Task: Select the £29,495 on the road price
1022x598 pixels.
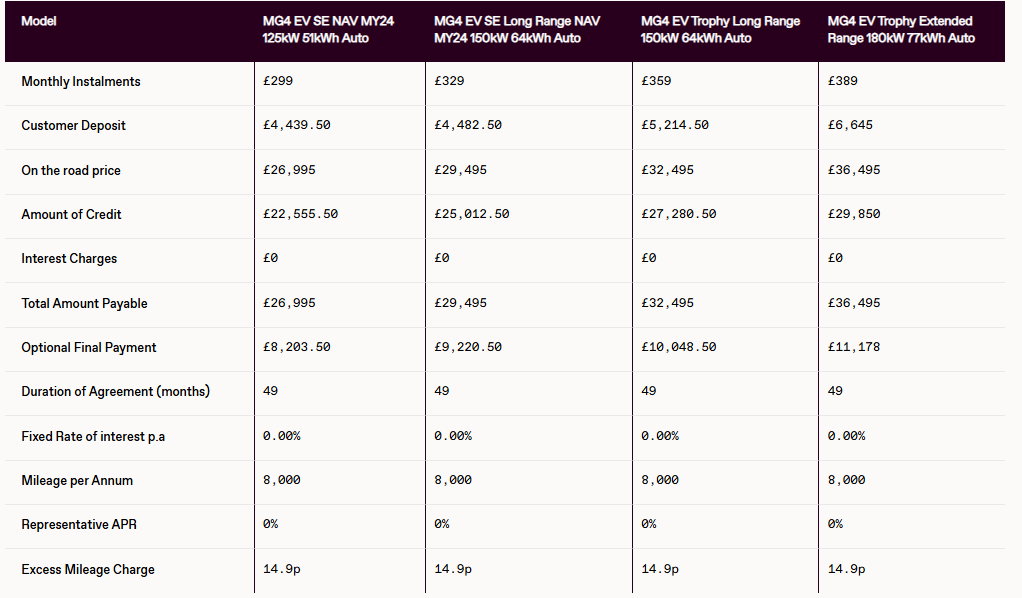Action: tap(460, 170)
